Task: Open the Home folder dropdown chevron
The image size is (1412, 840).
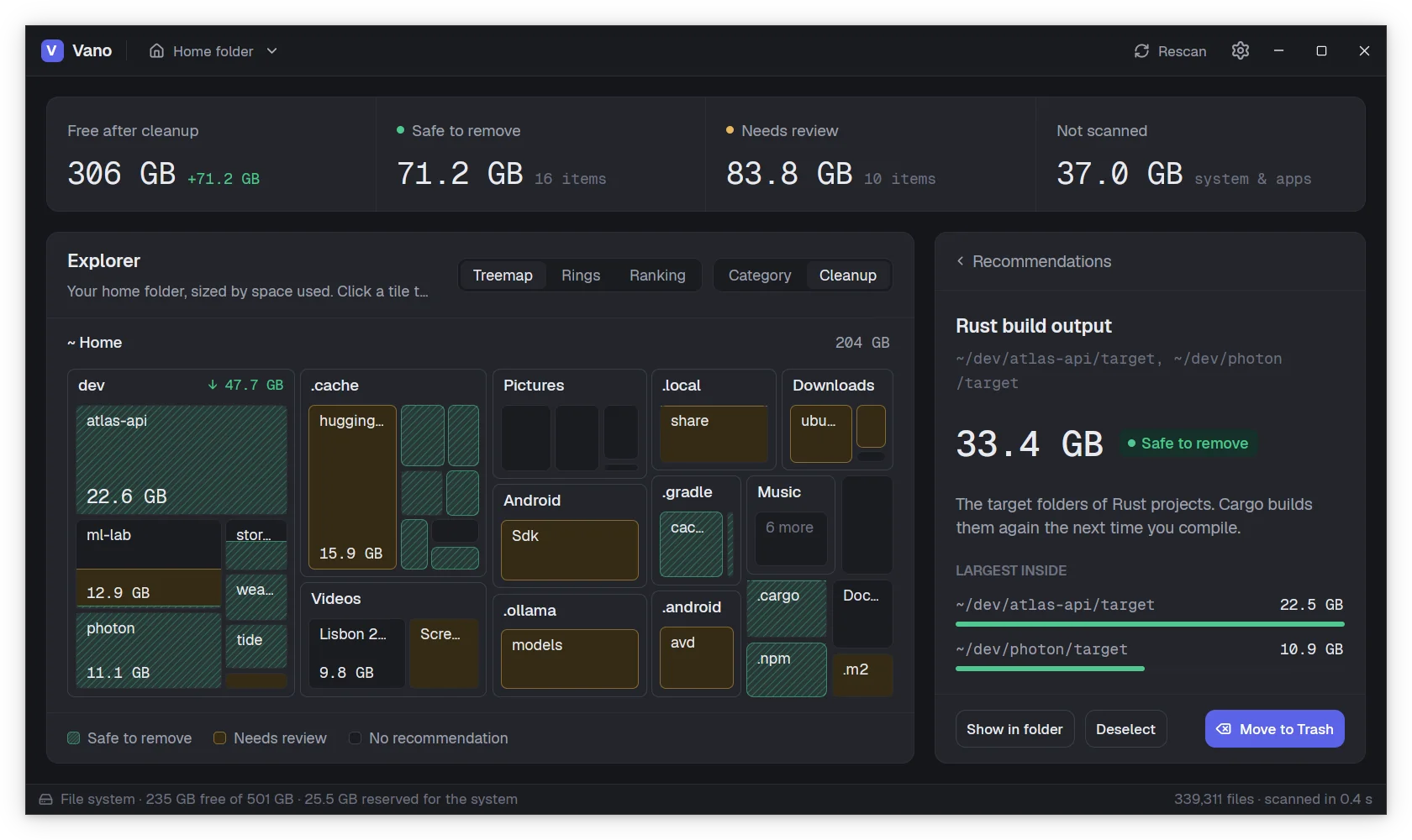Action: (x=271, y=51)
